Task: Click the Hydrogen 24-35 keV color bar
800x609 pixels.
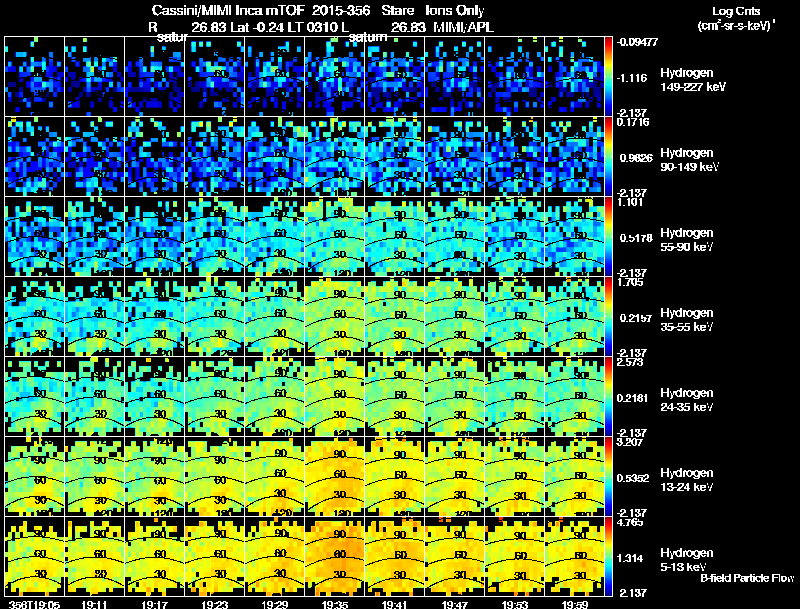Action: click(608, 396)
